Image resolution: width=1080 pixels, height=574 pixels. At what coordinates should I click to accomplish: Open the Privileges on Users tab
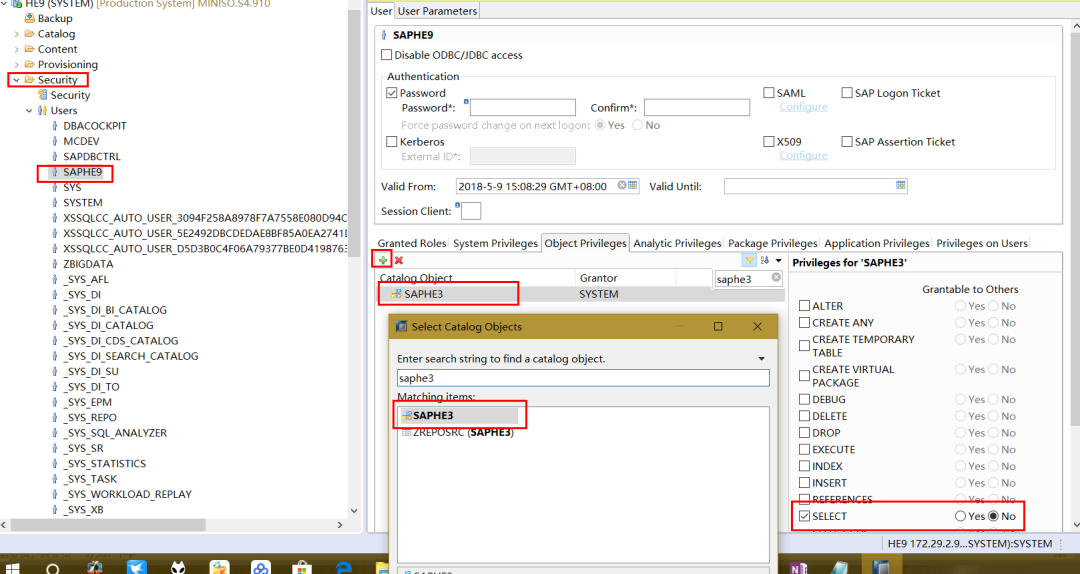982,243
